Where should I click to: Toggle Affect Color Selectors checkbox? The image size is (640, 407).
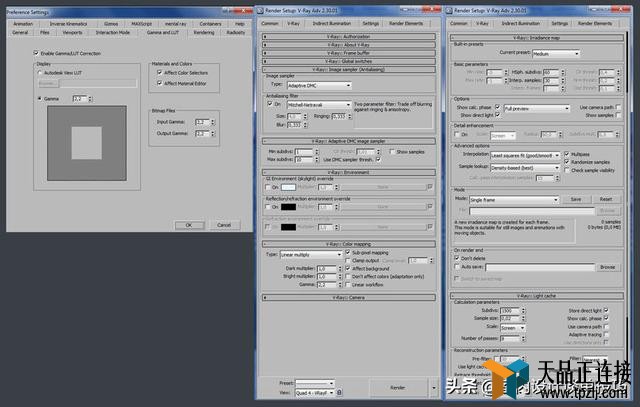[160, 72]
